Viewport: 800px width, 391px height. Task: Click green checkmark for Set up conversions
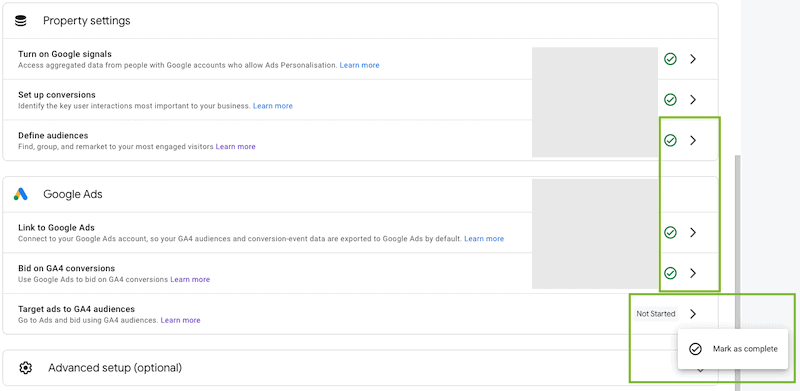click(x=670, y=100)
